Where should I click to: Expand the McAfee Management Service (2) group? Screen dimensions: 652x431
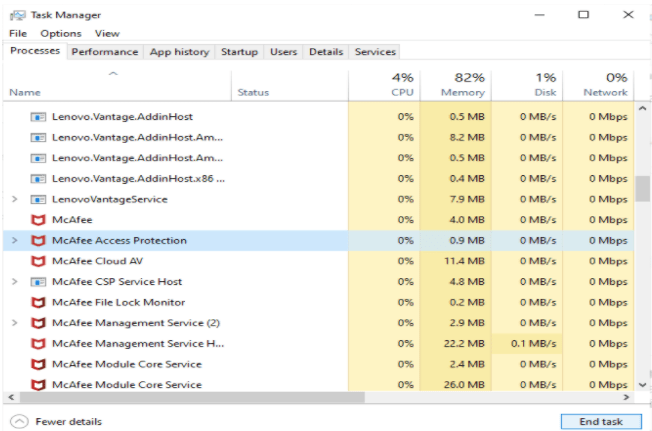click(x=15, y=323)
